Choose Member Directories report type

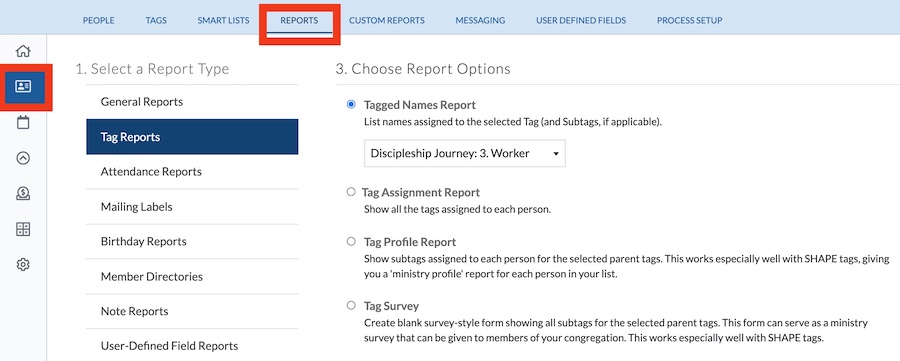coord(192,277)
